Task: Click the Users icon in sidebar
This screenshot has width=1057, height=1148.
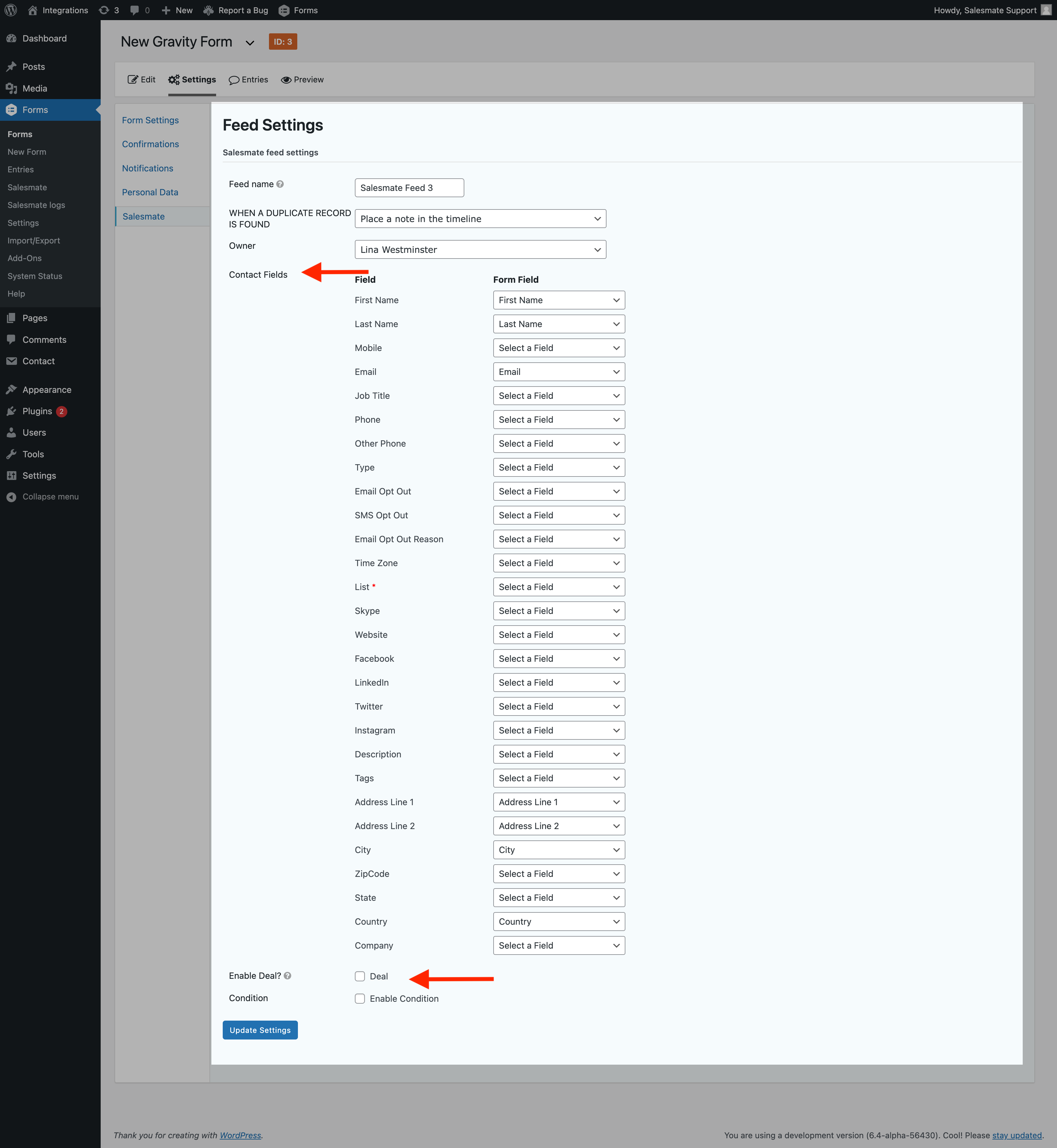Action: click(11, 433)
